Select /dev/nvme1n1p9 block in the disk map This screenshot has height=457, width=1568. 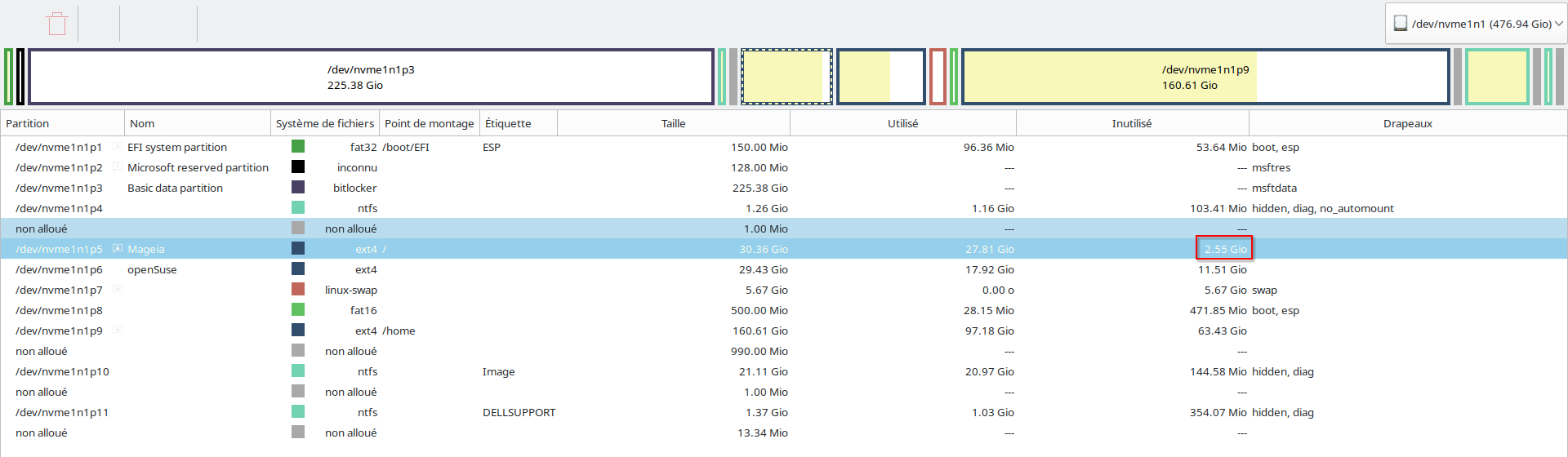(1205, 77)
